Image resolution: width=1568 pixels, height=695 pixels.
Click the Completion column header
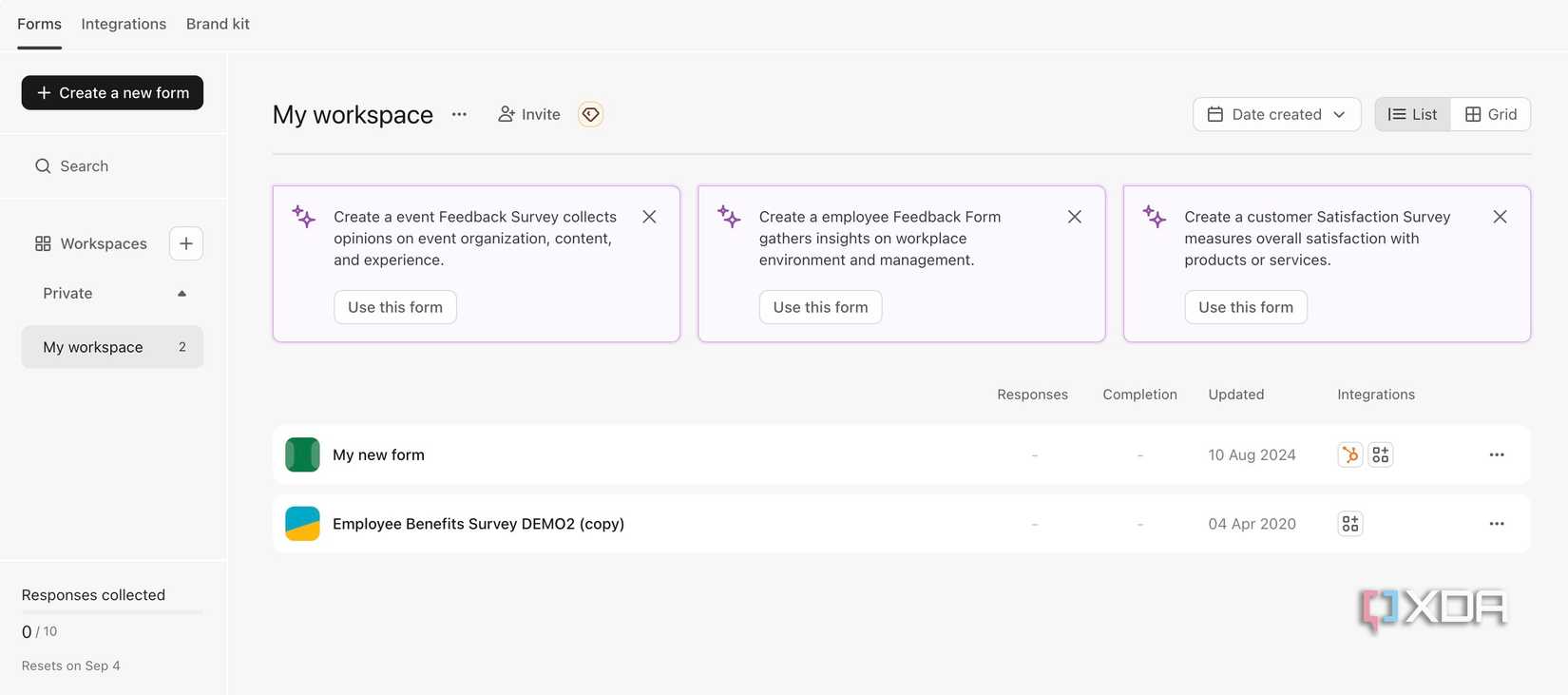pos(1139,395)
